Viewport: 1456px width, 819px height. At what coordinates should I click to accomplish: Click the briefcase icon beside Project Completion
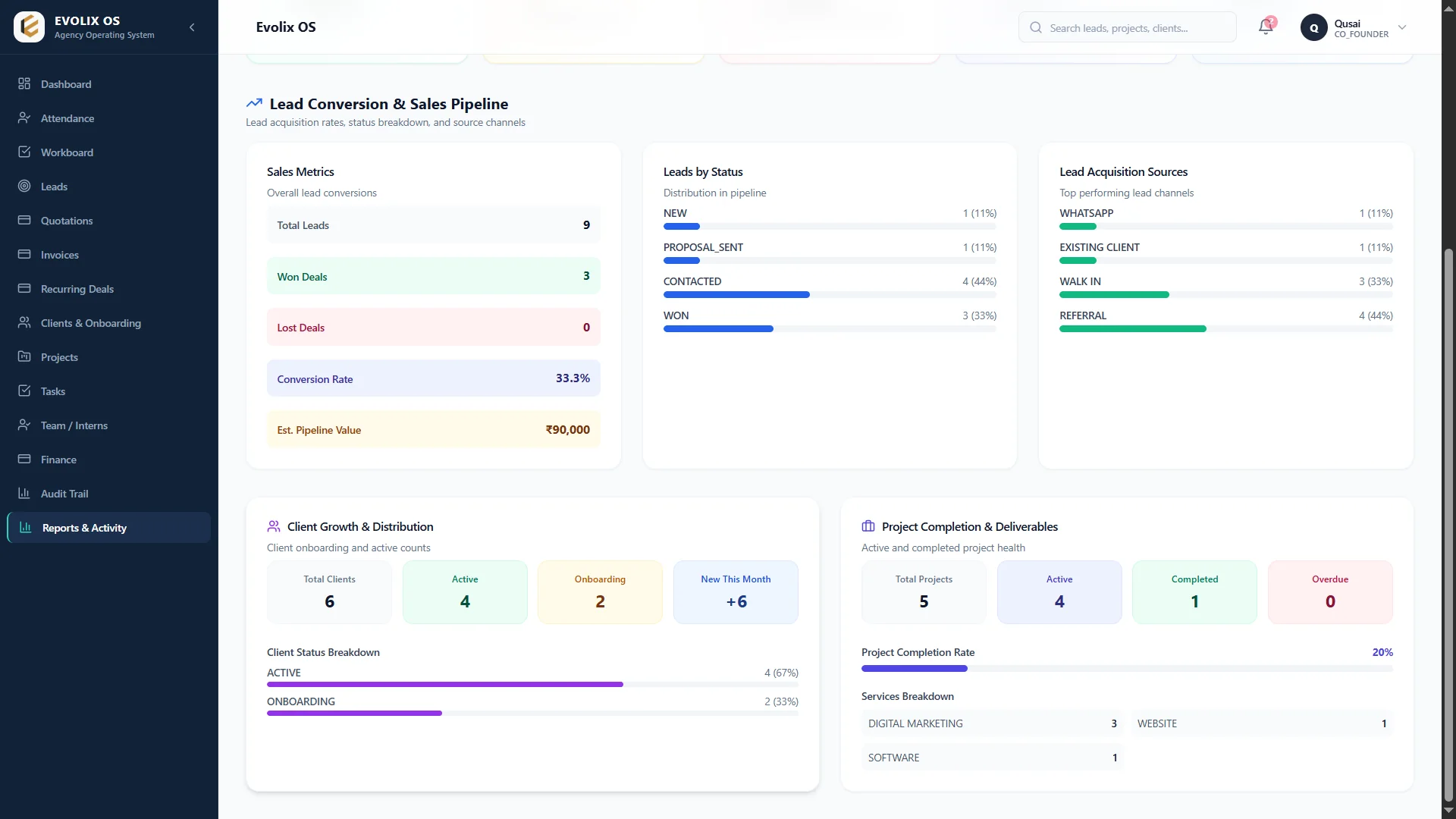pos(868,526)
